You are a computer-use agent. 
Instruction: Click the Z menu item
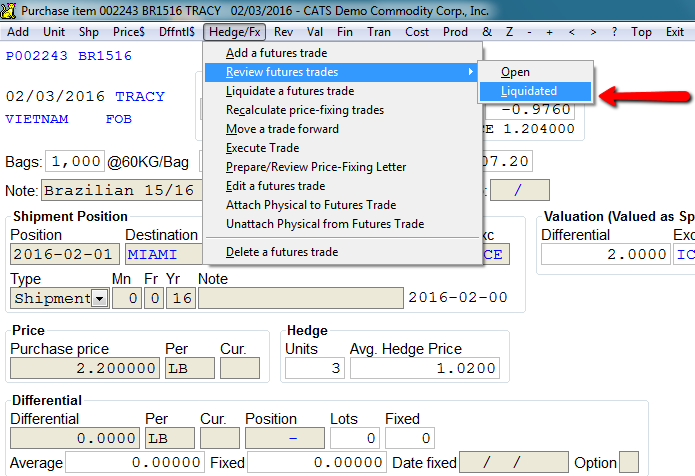pyautogui.click(x=509, y=32)
